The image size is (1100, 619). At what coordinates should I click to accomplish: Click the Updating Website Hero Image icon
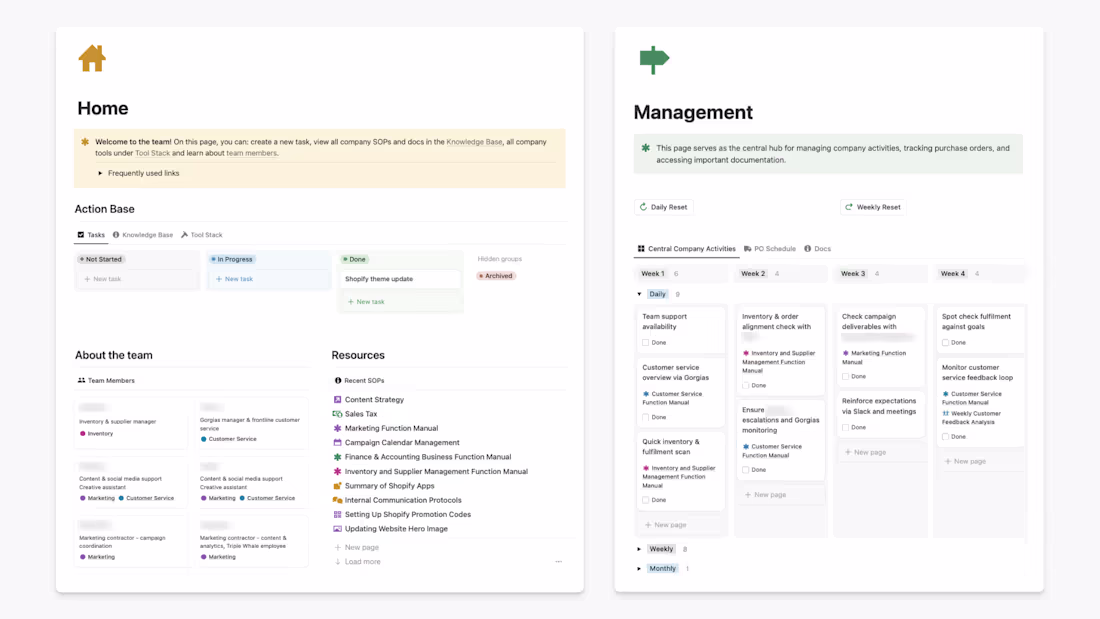click(x=337, y=529)
